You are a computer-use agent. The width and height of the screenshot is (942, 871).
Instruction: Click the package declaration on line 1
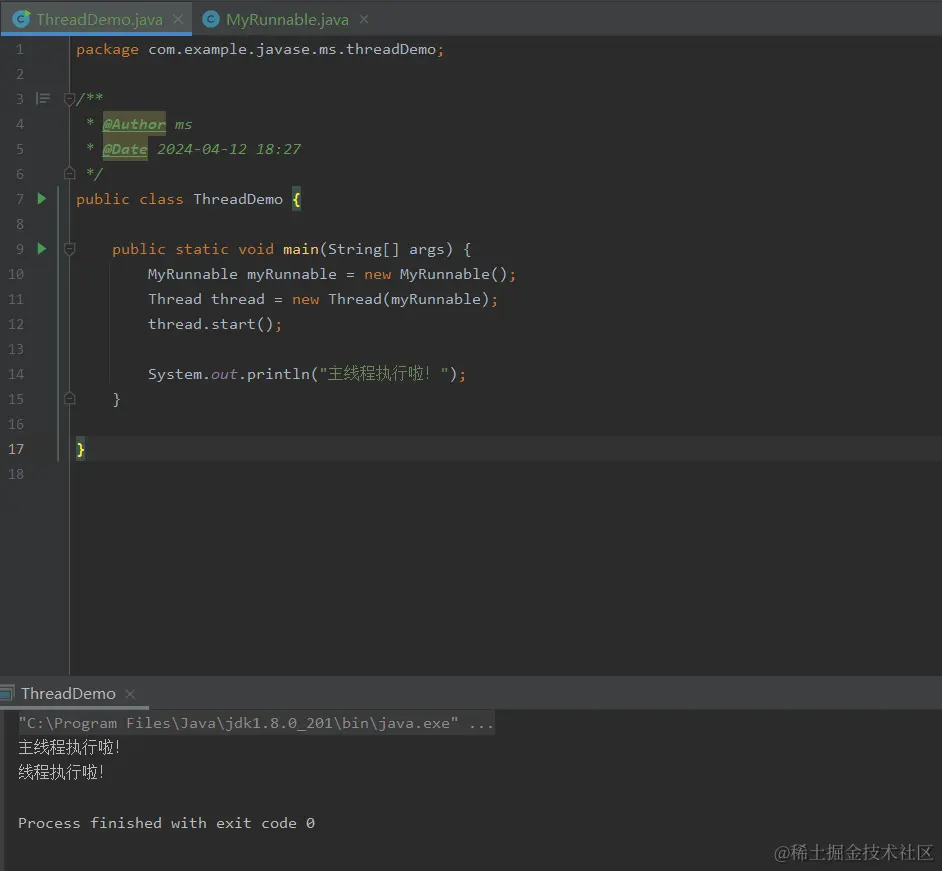[260, 49]
